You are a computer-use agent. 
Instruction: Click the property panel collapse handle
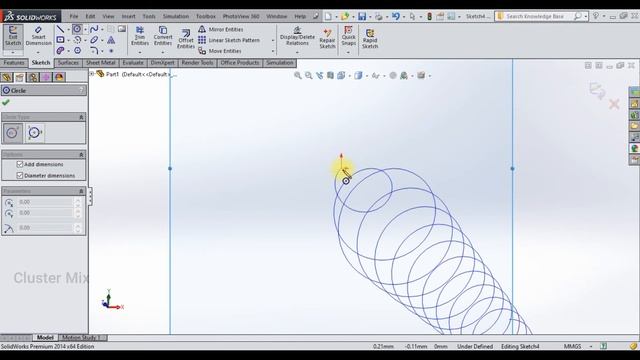[x=90, y=196]
